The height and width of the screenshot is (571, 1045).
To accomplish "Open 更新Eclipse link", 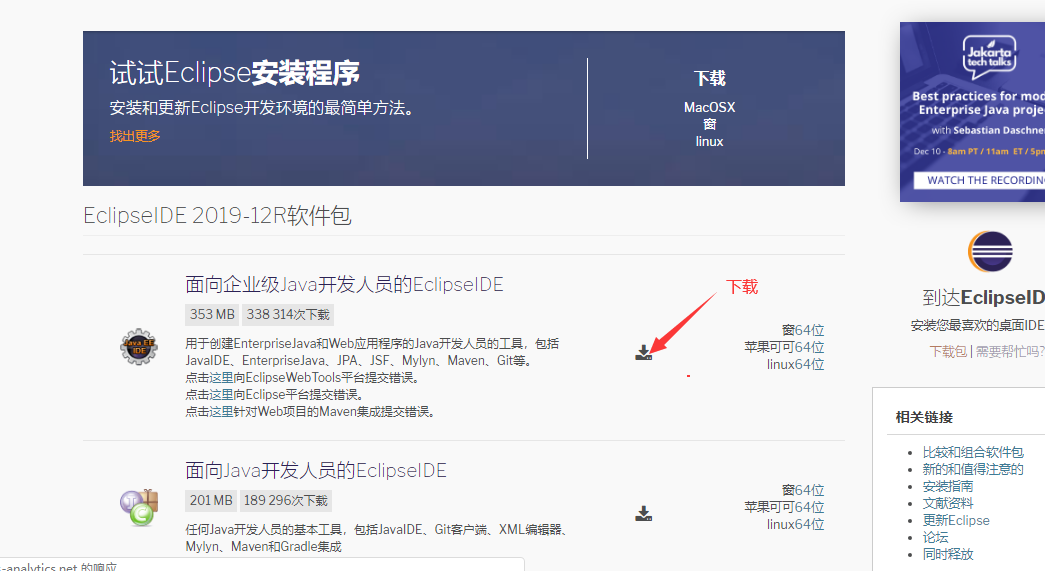I will 956,520.
